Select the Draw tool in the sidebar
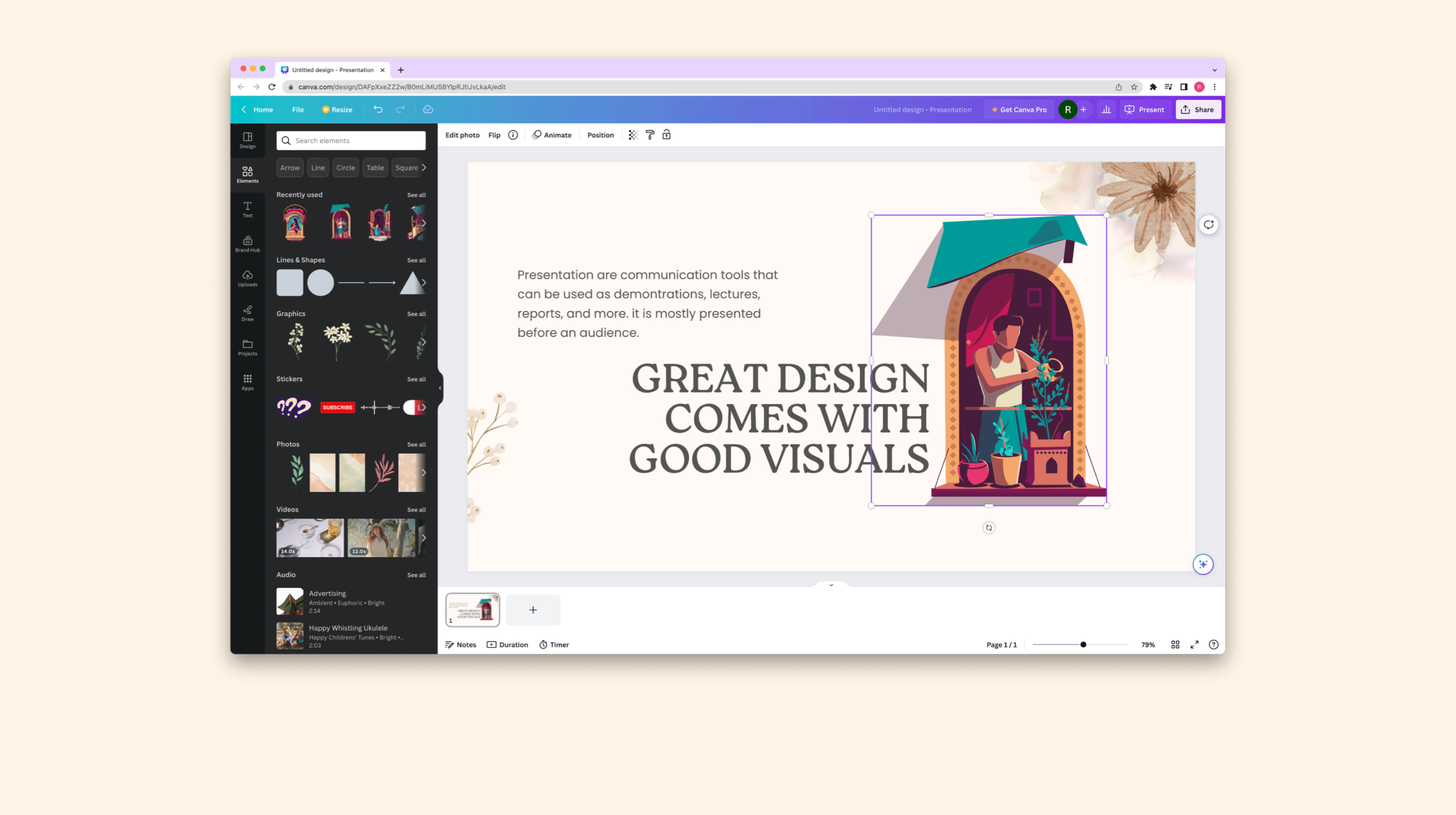 tap(248, 313)
